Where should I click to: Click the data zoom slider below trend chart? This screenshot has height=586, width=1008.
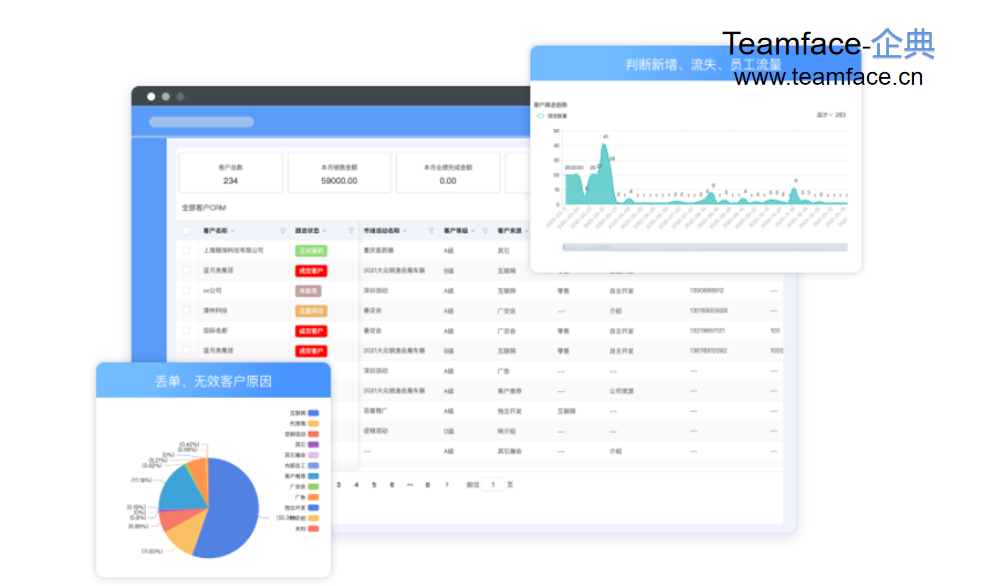pyautogui.click(x=704, y=246)
